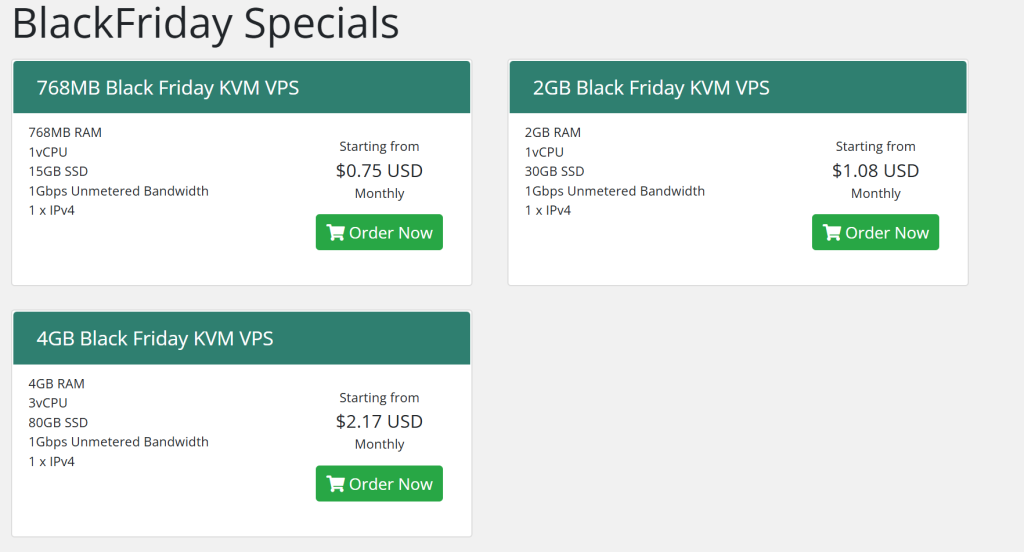Click the BlackFriday Specials page heading
1024x552 pixels.
coord(206,24)
